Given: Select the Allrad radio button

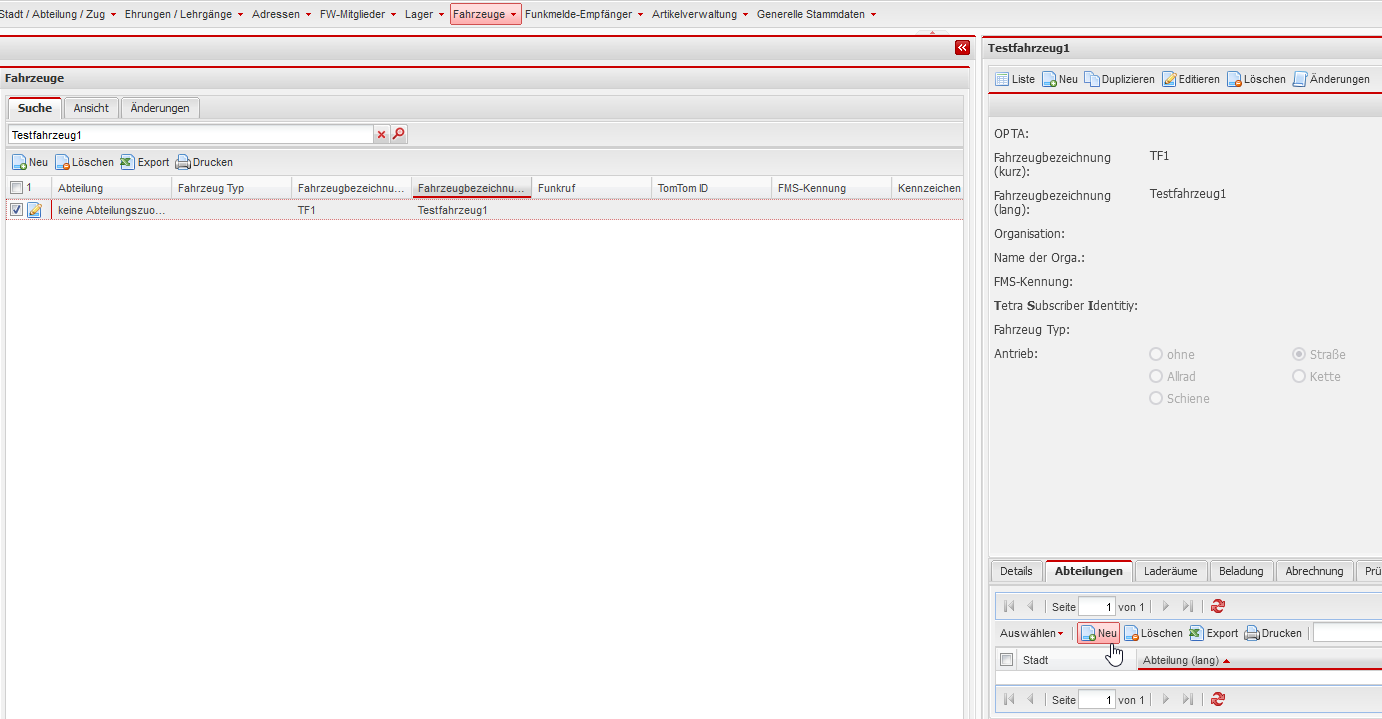Looking at the screenshot, I should click(x=1156, y=376).
